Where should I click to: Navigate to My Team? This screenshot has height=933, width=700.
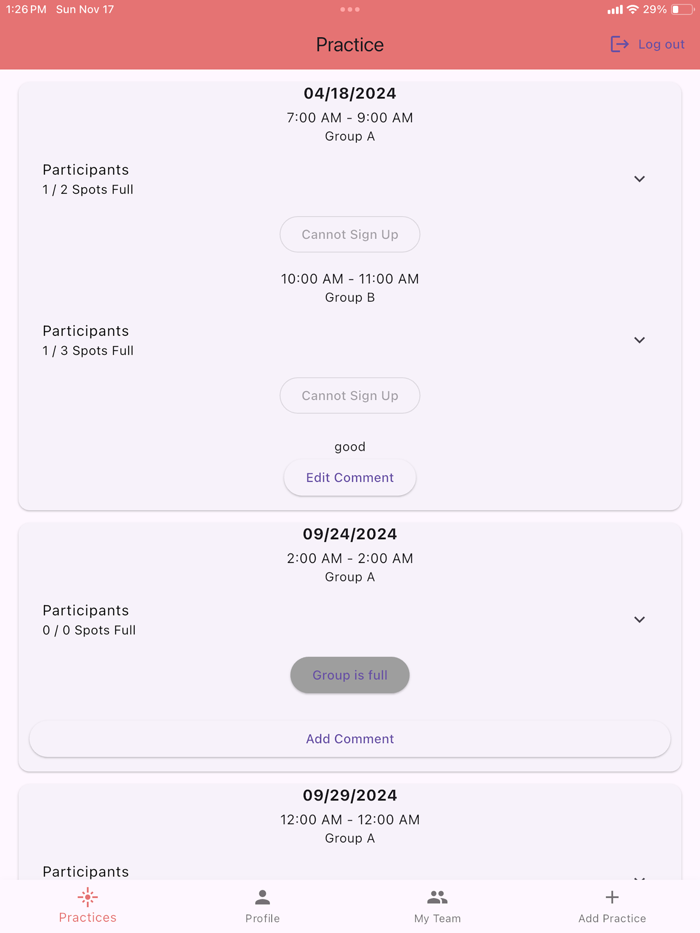437,905
